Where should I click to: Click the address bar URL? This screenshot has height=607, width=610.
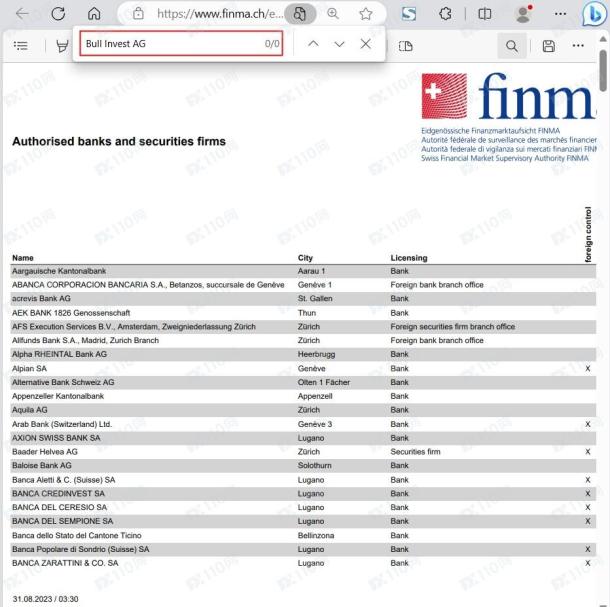coord(220,14)
